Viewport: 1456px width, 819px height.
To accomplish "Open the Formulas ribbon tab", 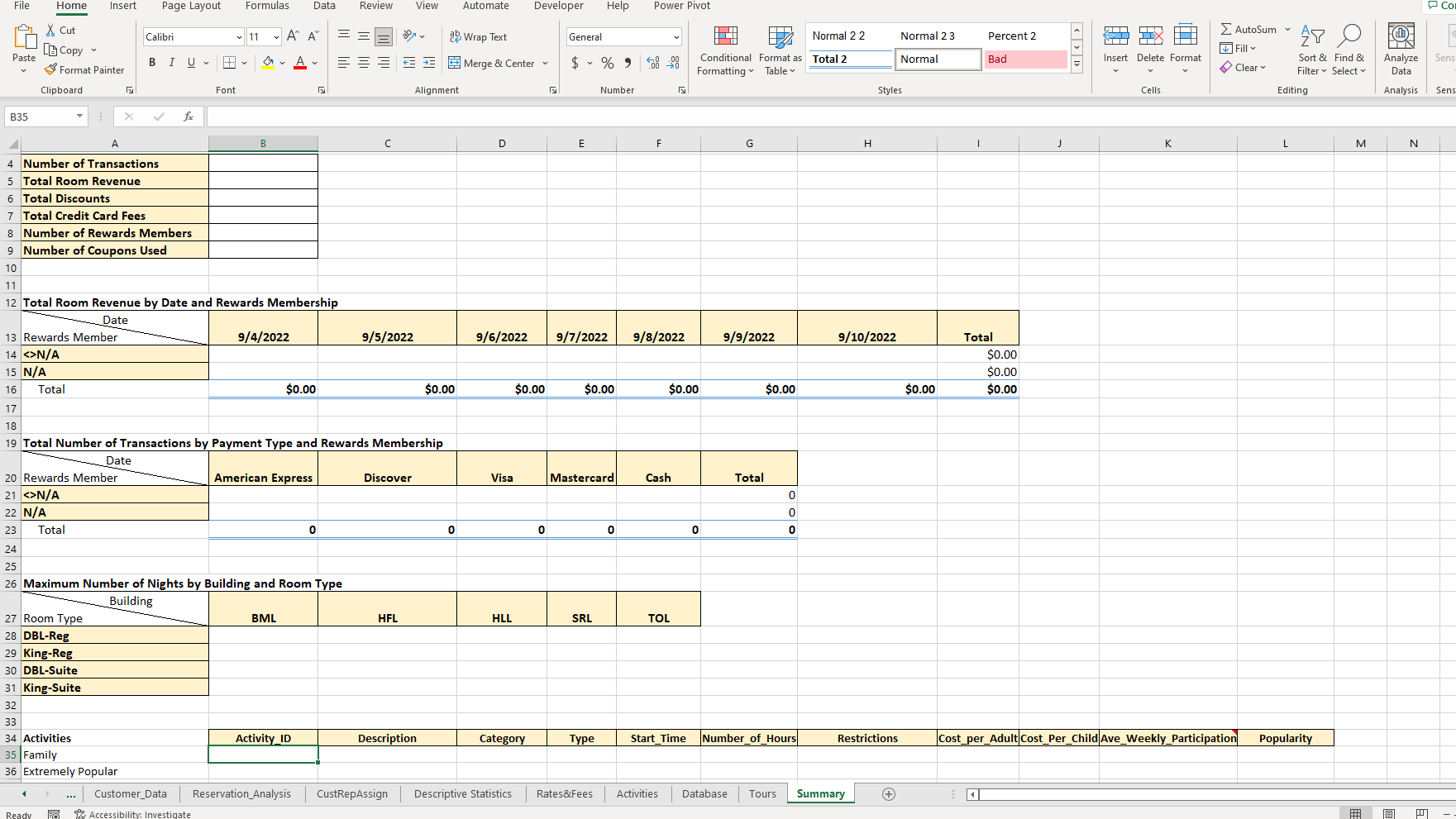I will pyautogui.click(x=267, y=6).
